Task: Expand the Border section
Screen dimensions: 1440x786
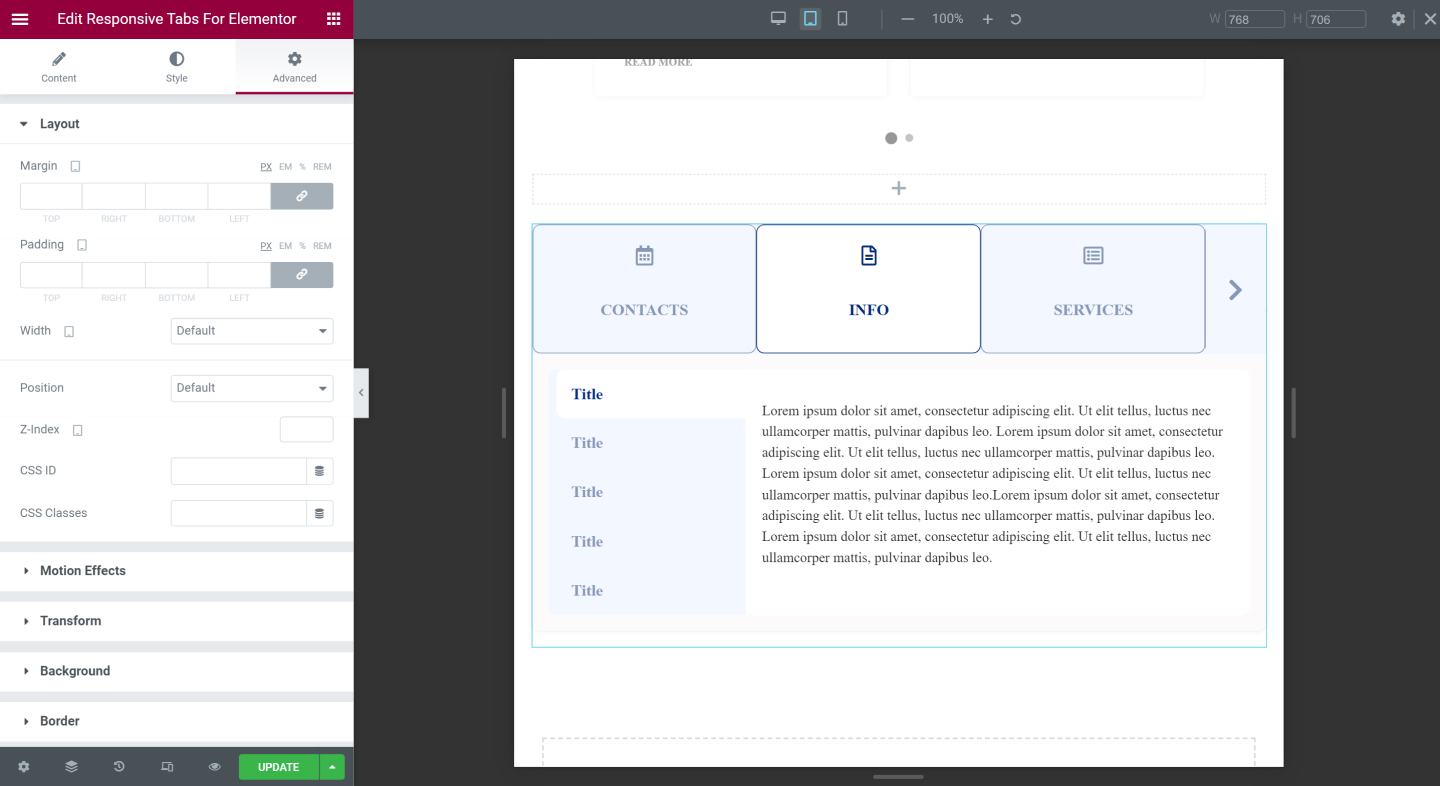Action: point(176,721)
